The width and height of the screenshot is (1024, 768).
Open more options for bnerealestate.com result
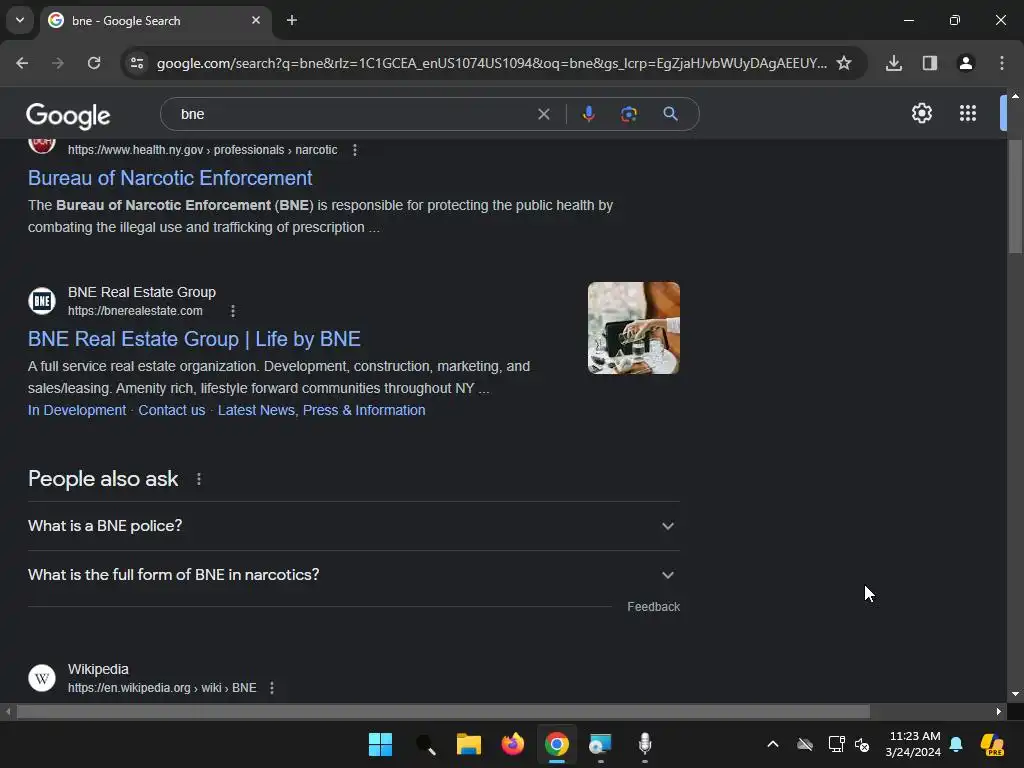(233, 311)
